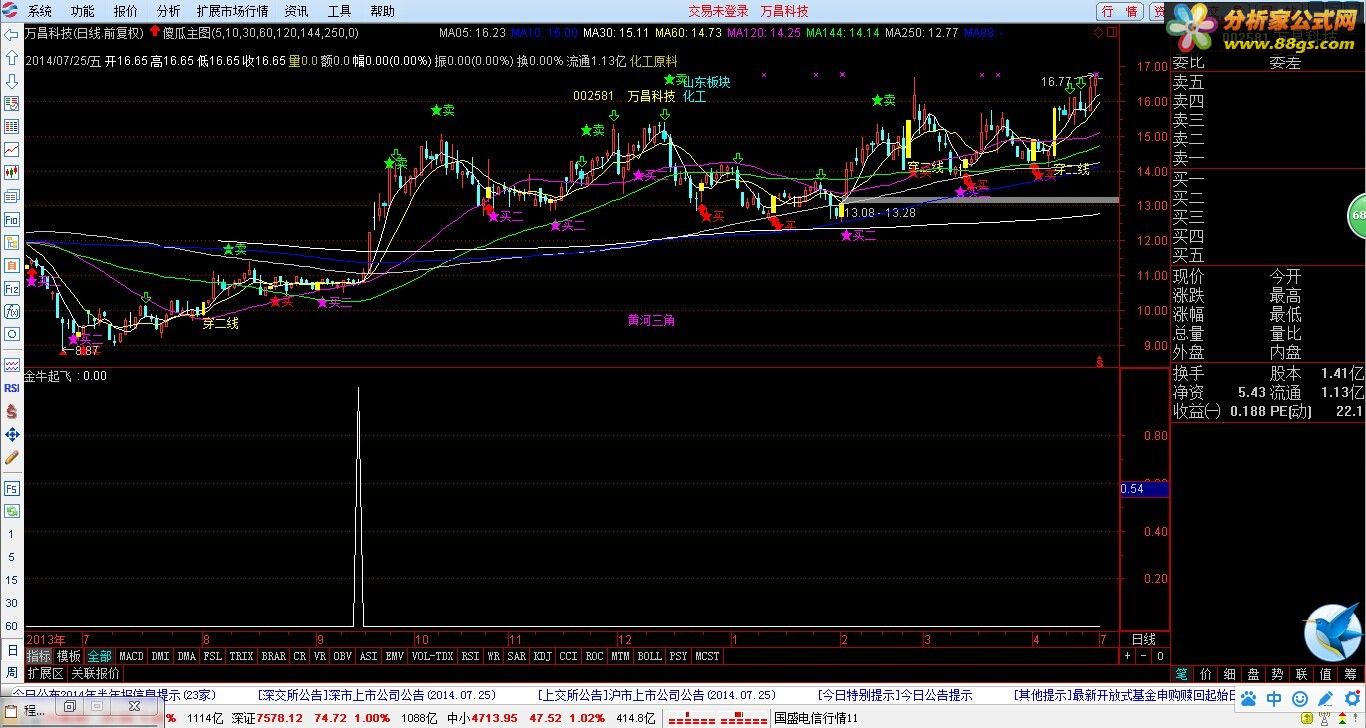Open the f(x) formula icon
The width and height of the screenshot is (1366, 728).
[x=11, y=311]
